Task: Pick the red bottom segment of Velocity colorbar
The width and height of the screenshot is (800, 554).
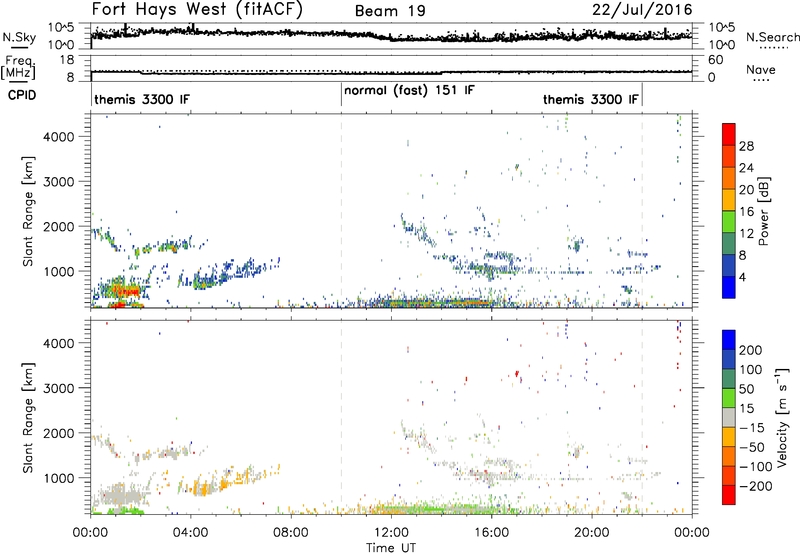Action: 729,495
